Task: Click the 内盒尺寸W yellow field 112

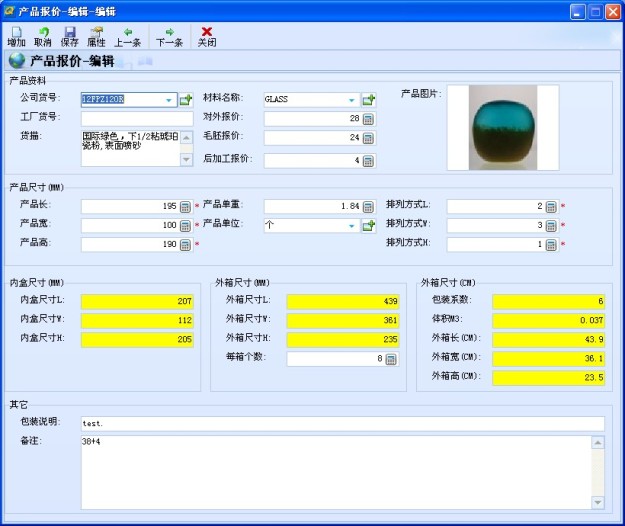Action: click(137, 321)
